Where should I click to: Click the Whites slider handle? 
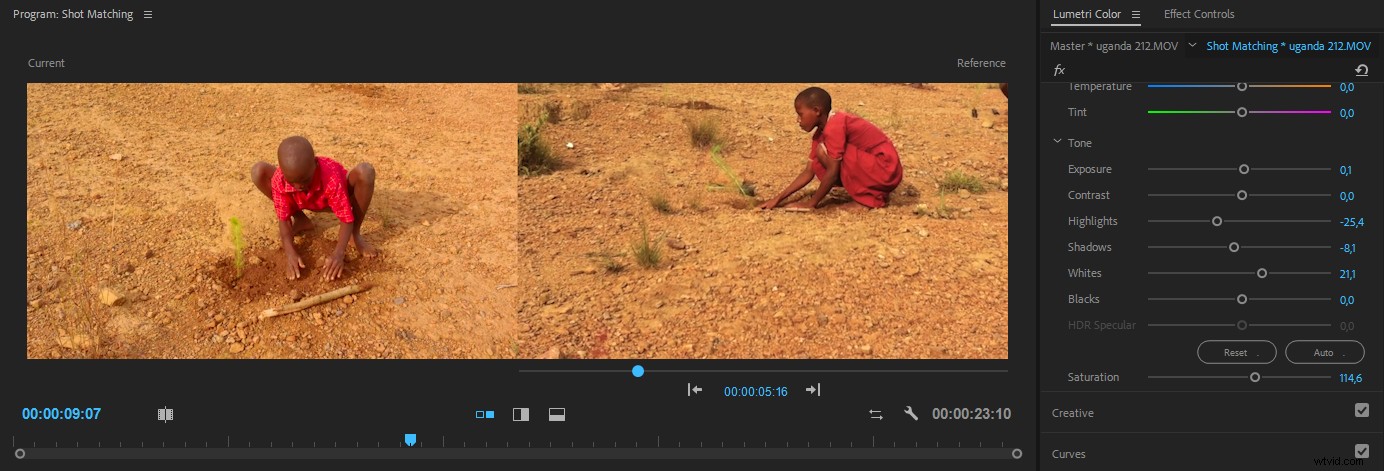pyautogui.click(x=1262, y=273)
